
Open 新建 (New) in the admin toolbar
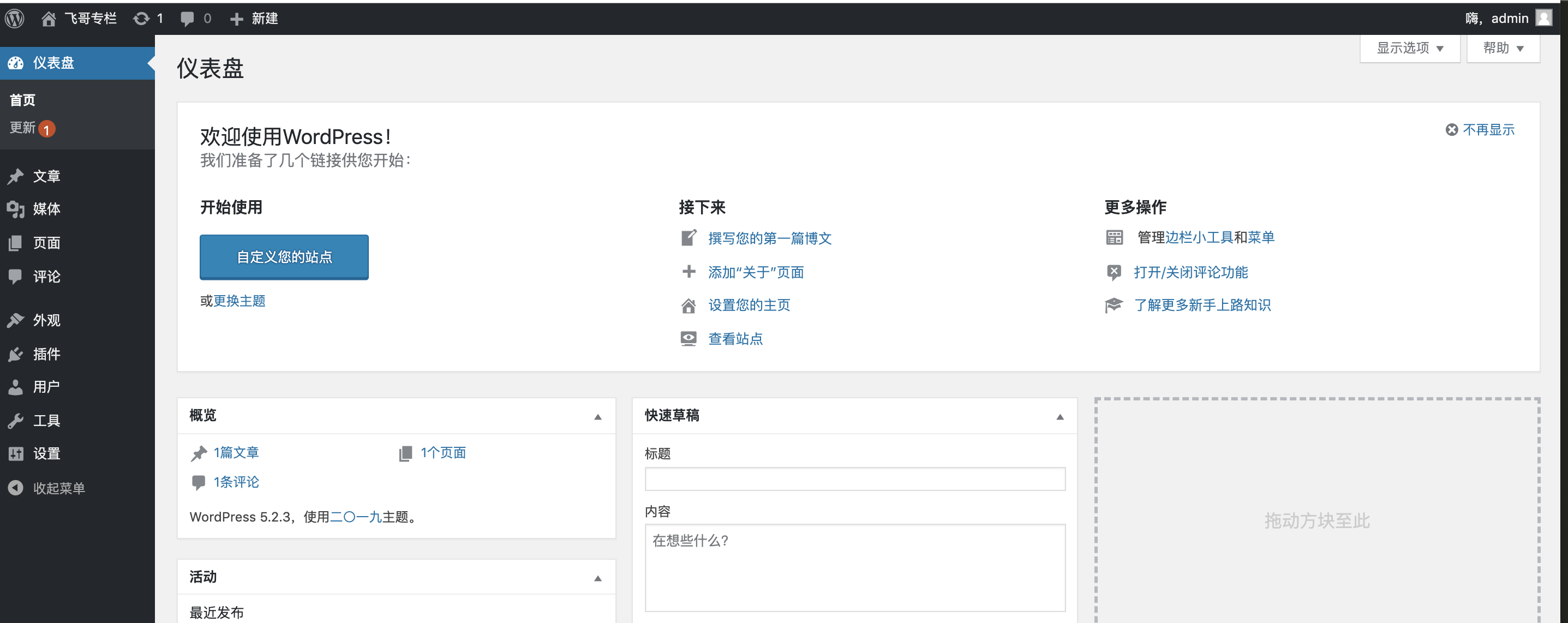click(x=253, y=17)
